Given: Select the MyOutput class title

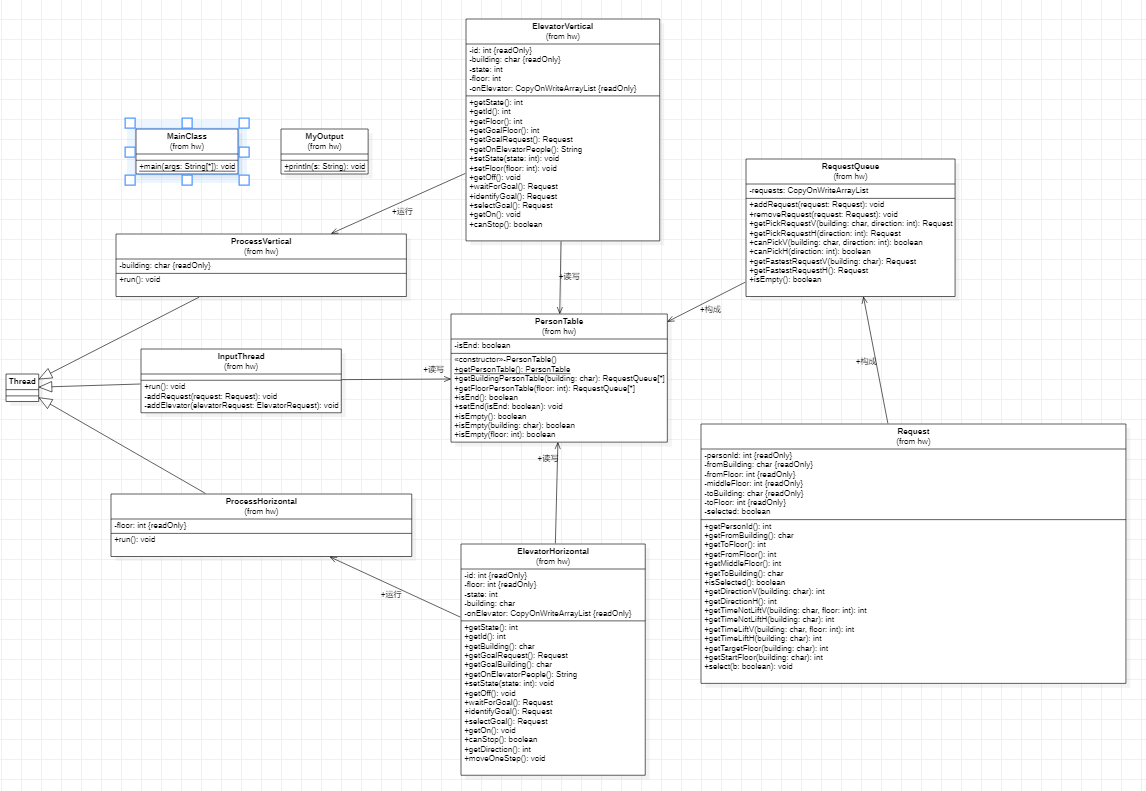Looking at the screenshot, I should coord(325,136).
